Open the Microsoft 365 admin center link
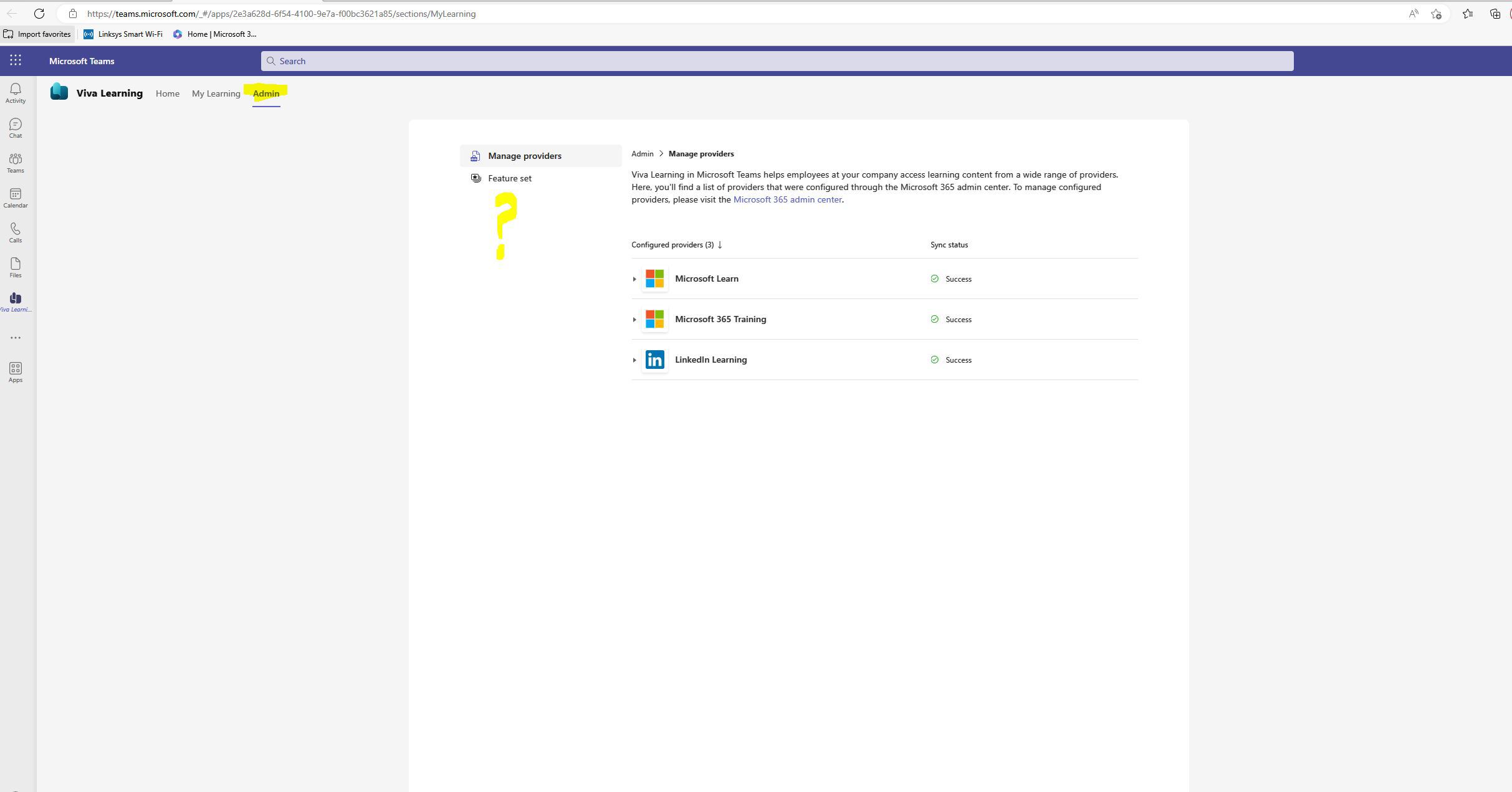 point(787,199)
